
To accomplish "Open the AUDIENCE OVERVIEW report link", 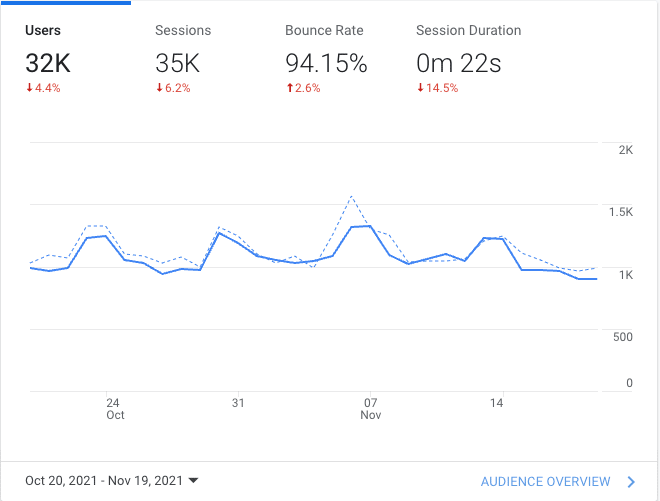I will tap(546, 481).
